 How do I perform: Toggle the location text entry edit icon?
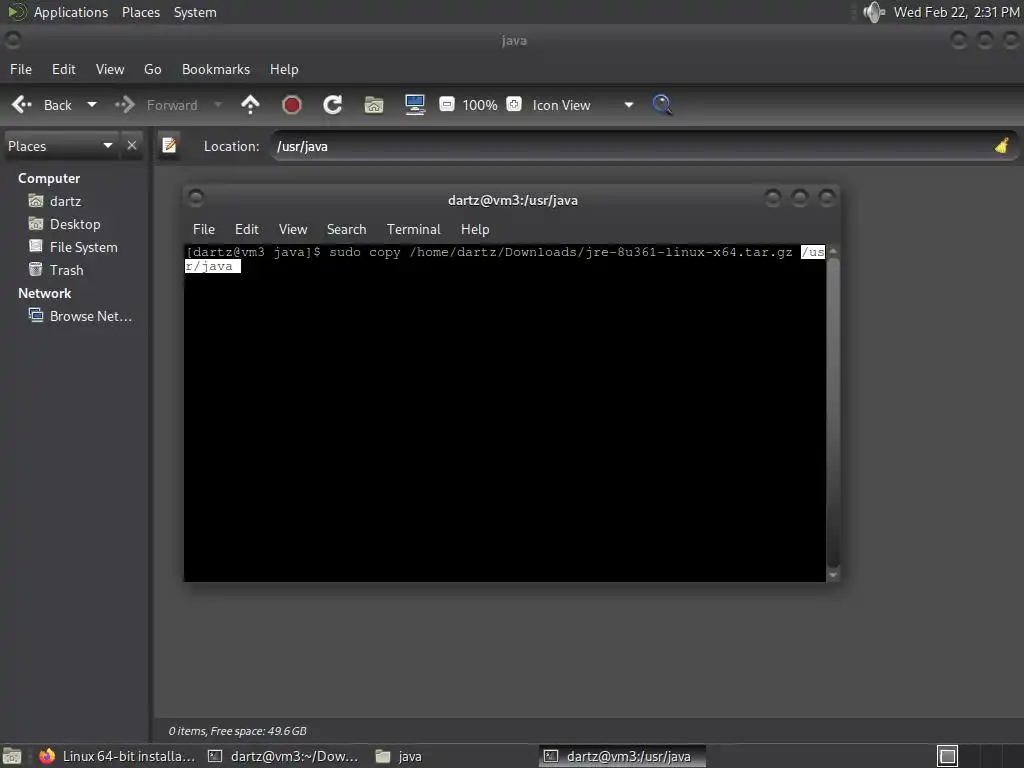[169, 146]
